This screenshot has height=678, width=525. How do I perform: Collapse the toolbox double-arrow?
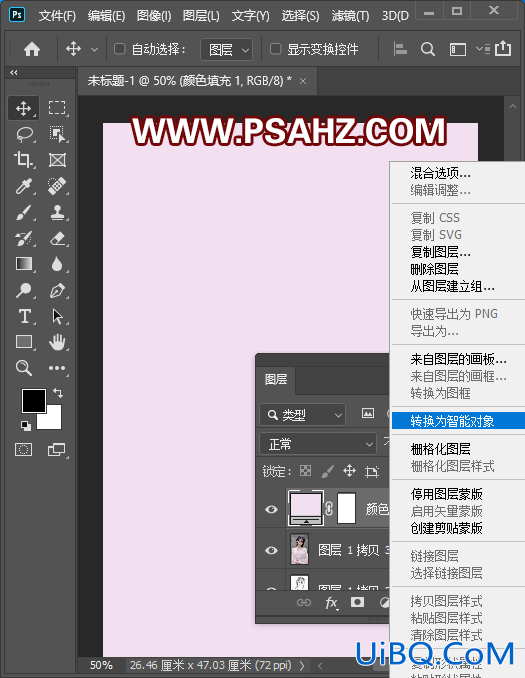click(14, 72)
